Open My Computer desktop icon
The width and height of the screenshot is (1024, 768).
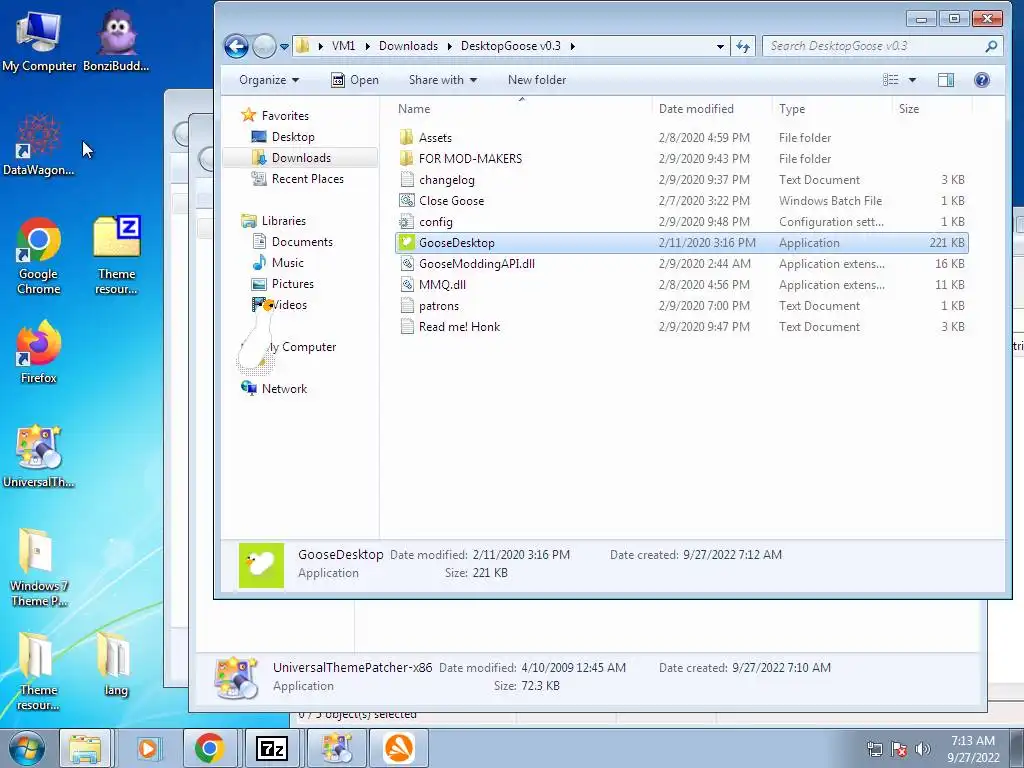(39, 40)
